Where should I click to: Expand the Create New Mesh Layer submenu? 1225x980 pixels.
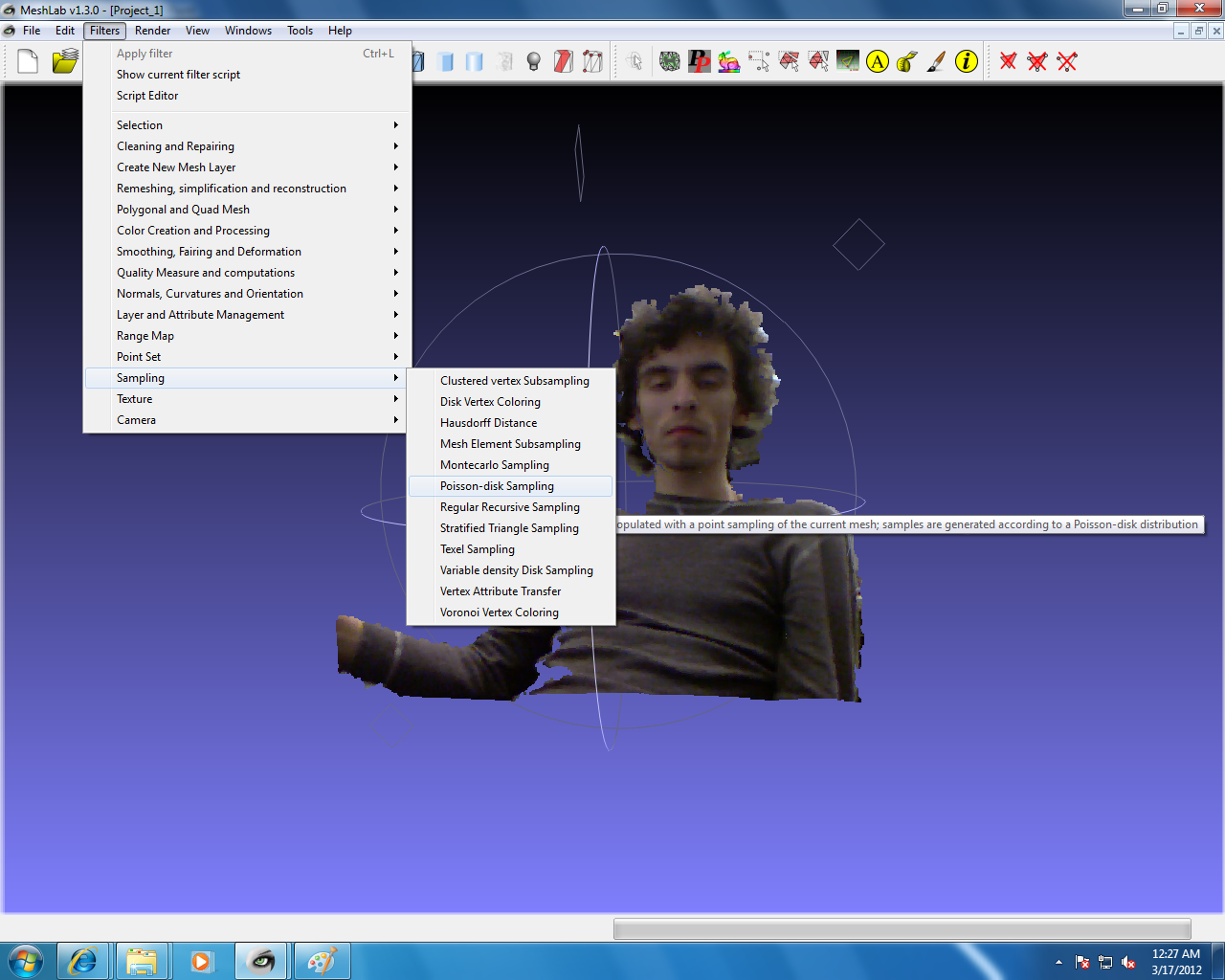249,167
